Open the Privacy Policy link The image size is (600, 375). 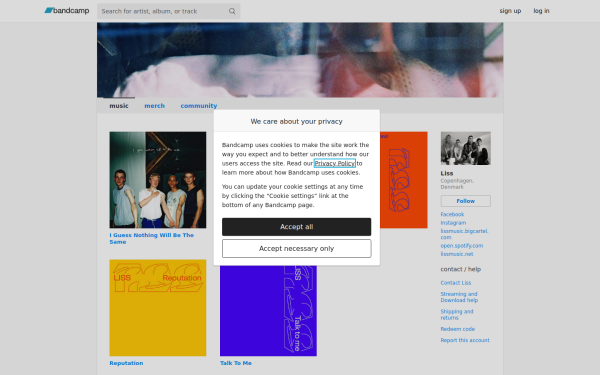pyautogui.click(x=335, y=163)
